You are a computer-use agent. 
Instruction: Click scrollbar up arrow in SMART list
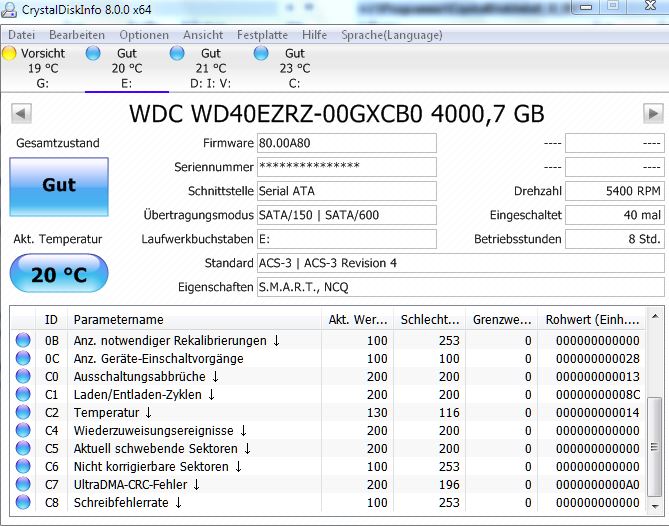(654, 316)
